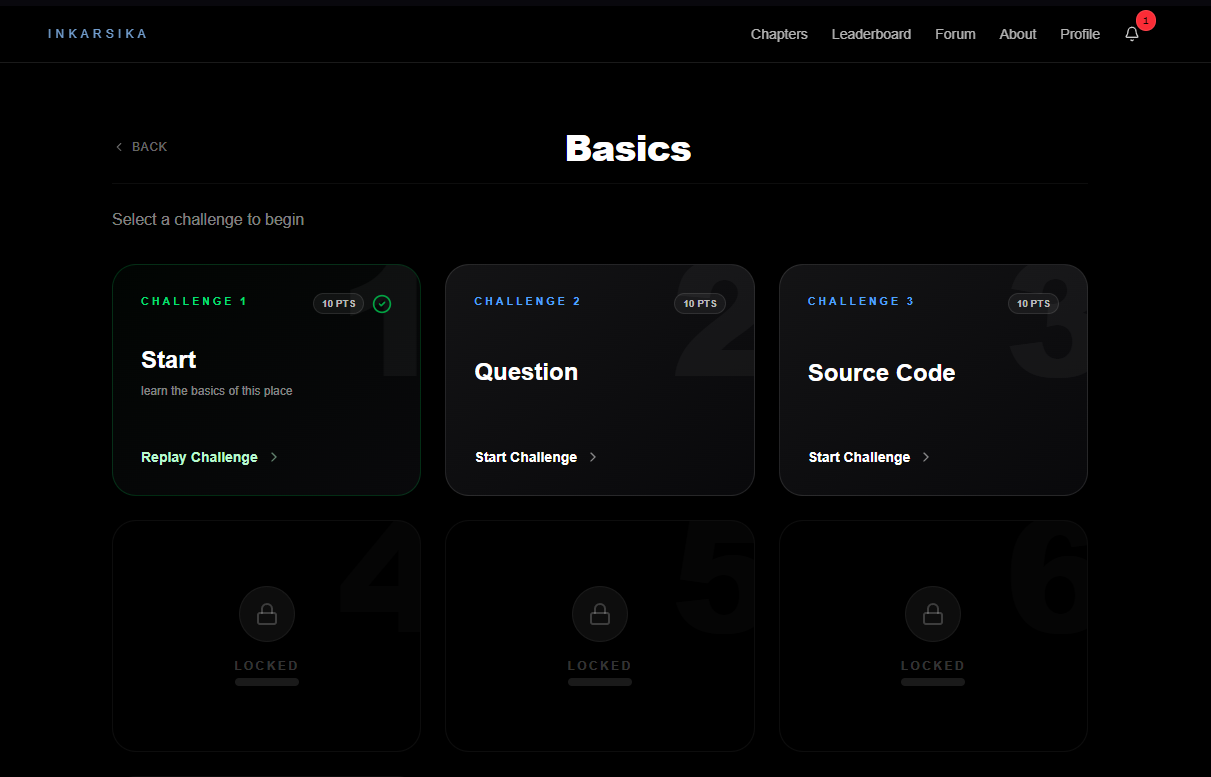Select the Source Code challenge card
The image size is (1211, 777).
click(x=932, y=380)
